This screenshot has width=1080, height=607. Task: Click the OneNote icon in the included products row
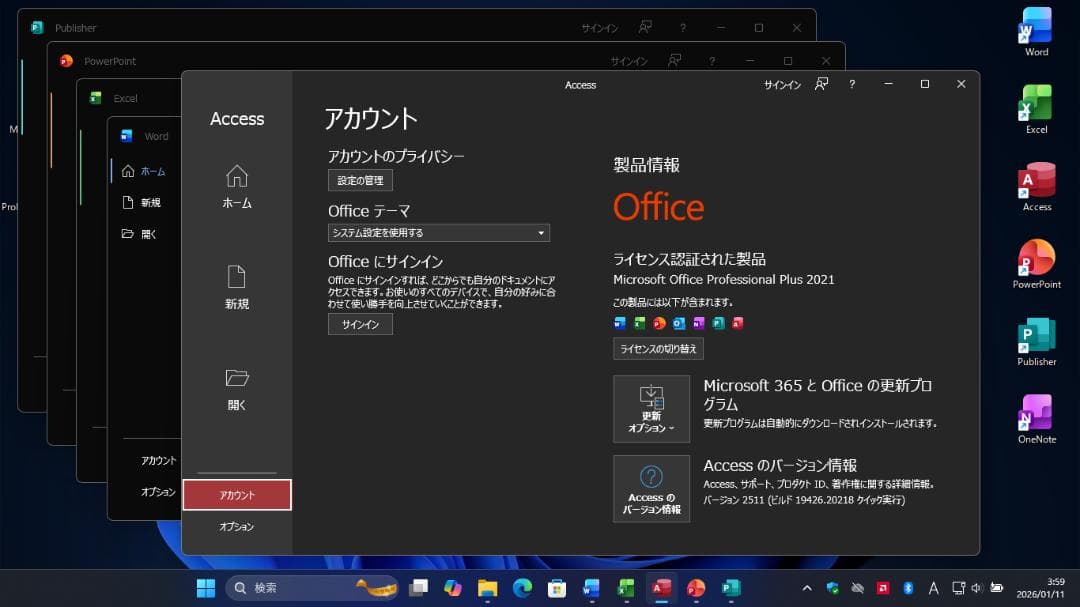click(x=697, y=323)
